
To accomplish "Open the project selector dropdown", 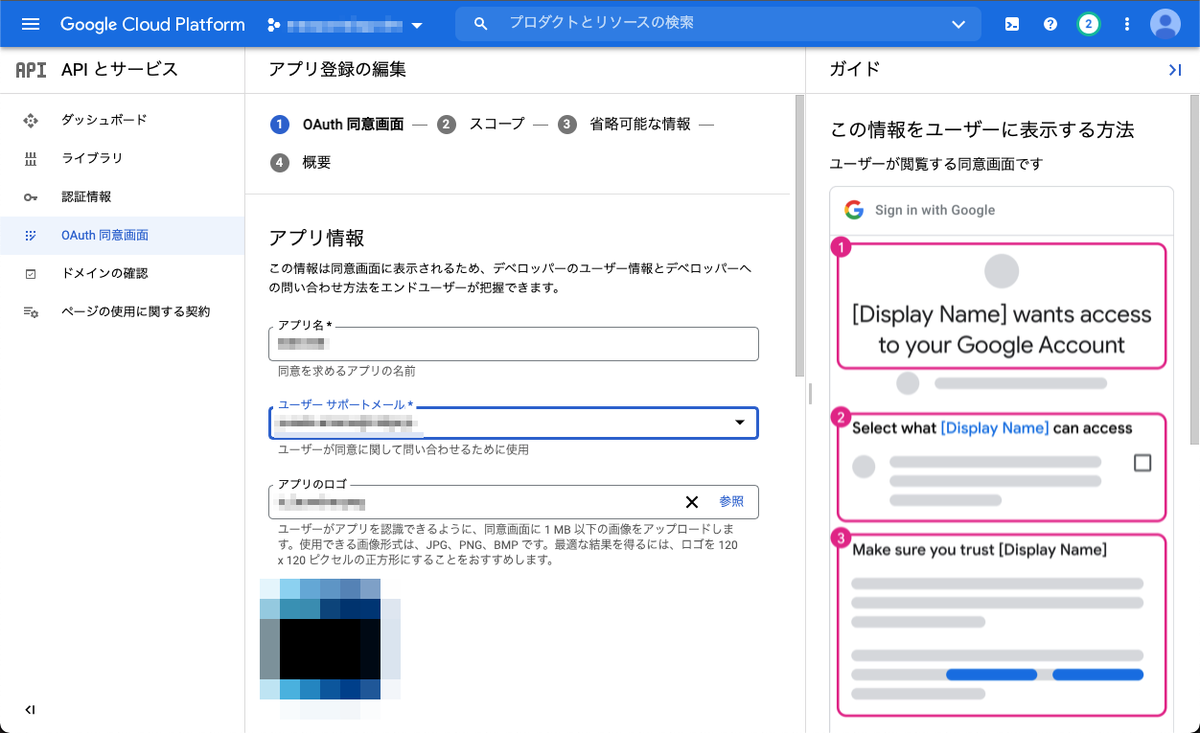I will [x=346, y=24].
